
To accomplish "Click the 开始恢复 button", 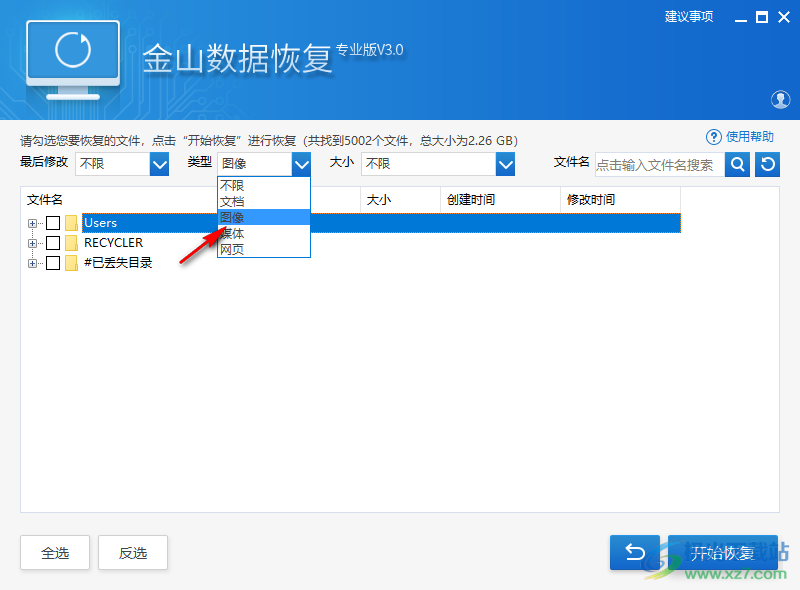I will pyautogui.click(x=722, y=552).
